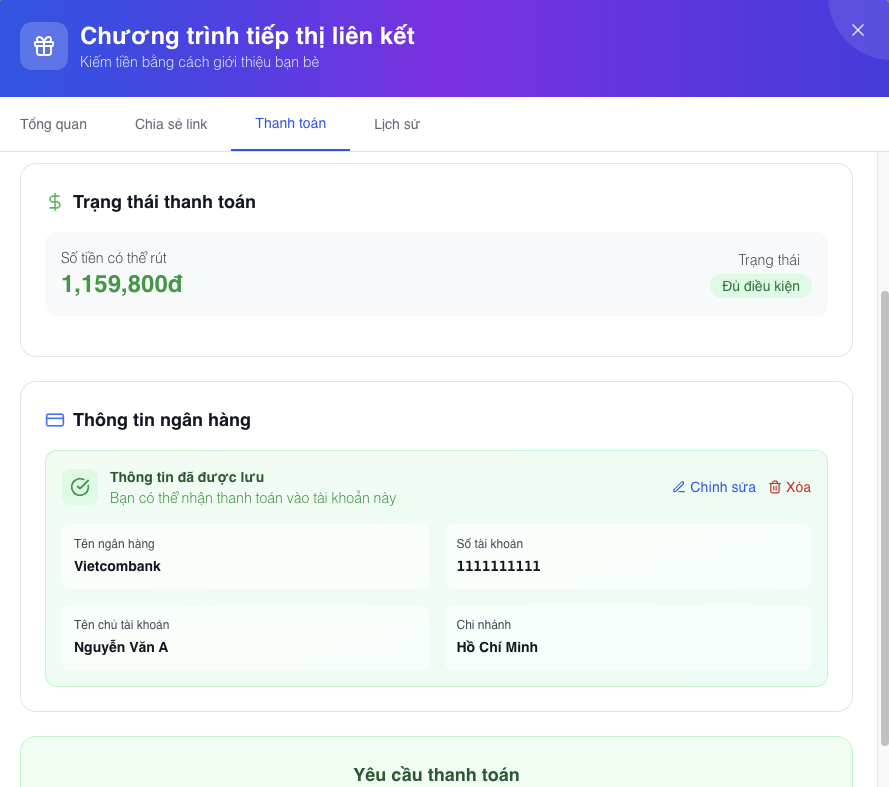Click the Đủ điều kiện status badge
Viewport: 889px width, 787px height.
click(761, 286)
